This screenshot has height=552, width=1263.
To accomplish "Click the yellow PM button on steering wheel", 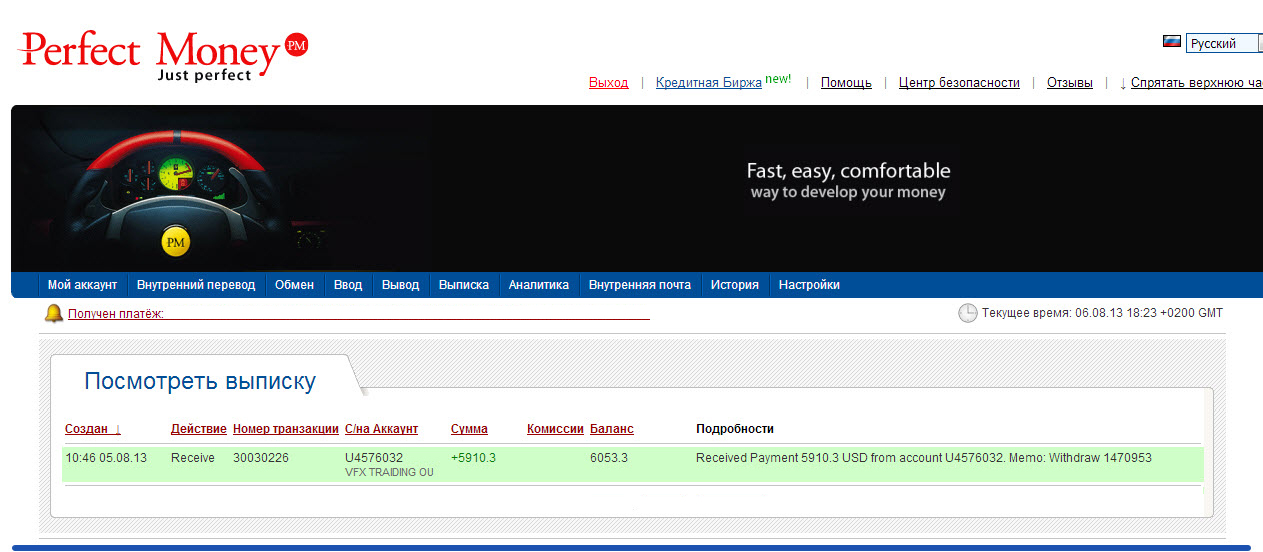I will 176,242.
